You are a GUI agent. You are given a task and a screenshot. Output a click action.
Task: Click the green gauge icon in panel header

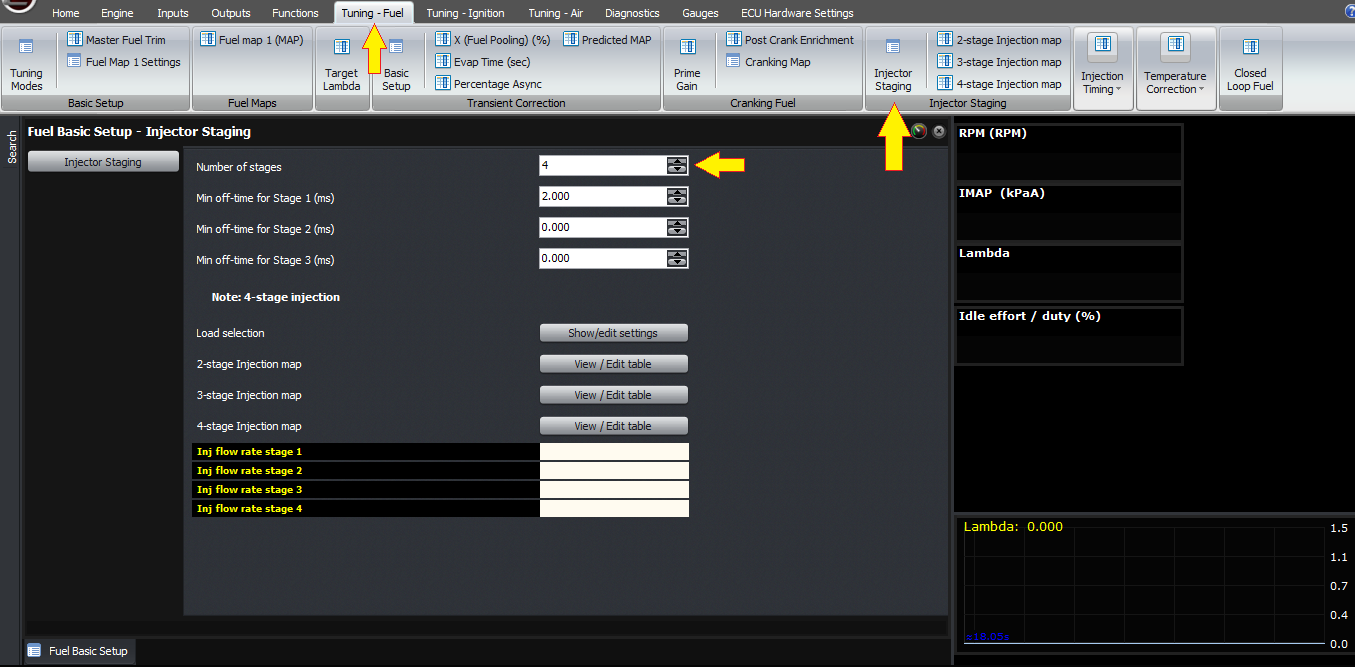pos(919,131)
